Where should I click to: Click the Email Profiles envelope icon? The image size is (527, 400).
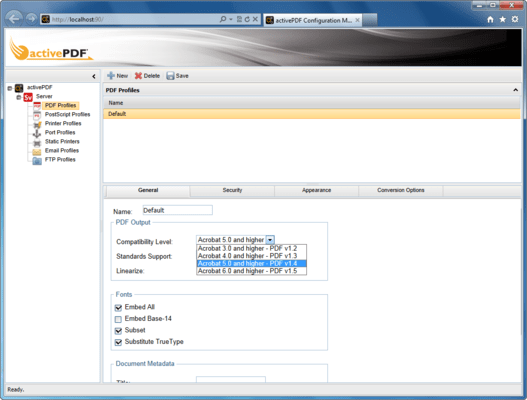pyautogui.click(x=37, y=152)
